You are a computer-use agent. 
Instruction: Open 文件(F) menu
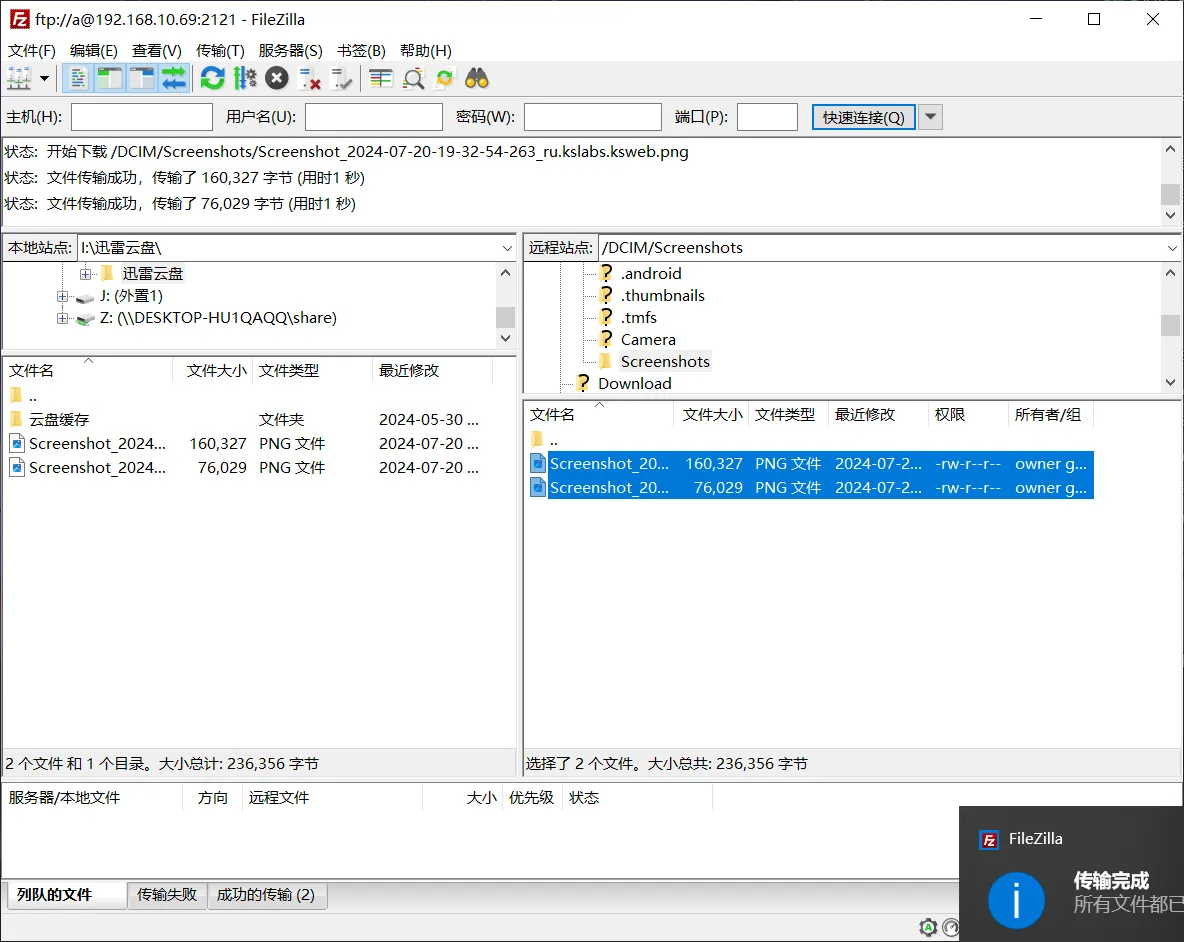pos(32,51)
